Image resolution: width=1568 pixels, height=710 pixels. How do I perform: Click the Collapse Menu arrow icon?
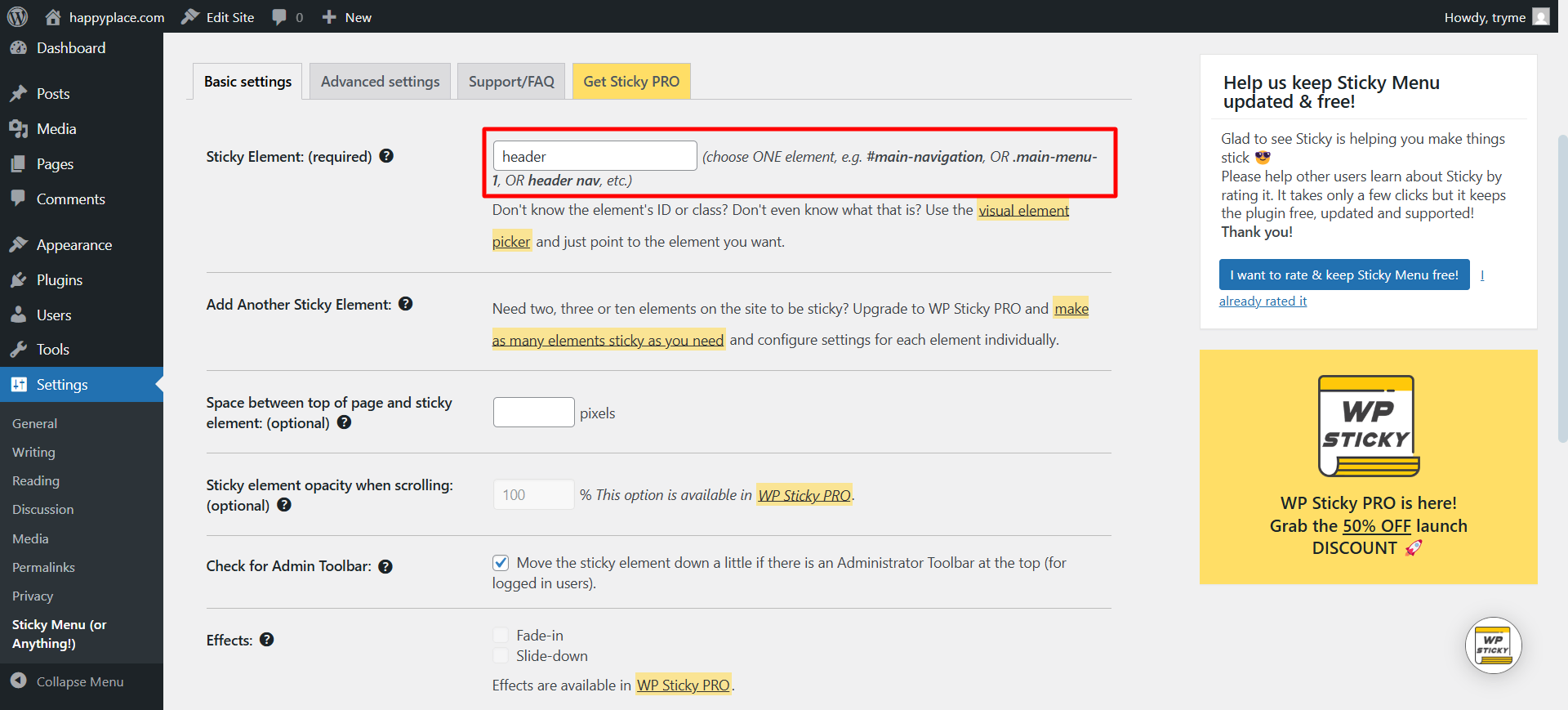pos(19,681)
